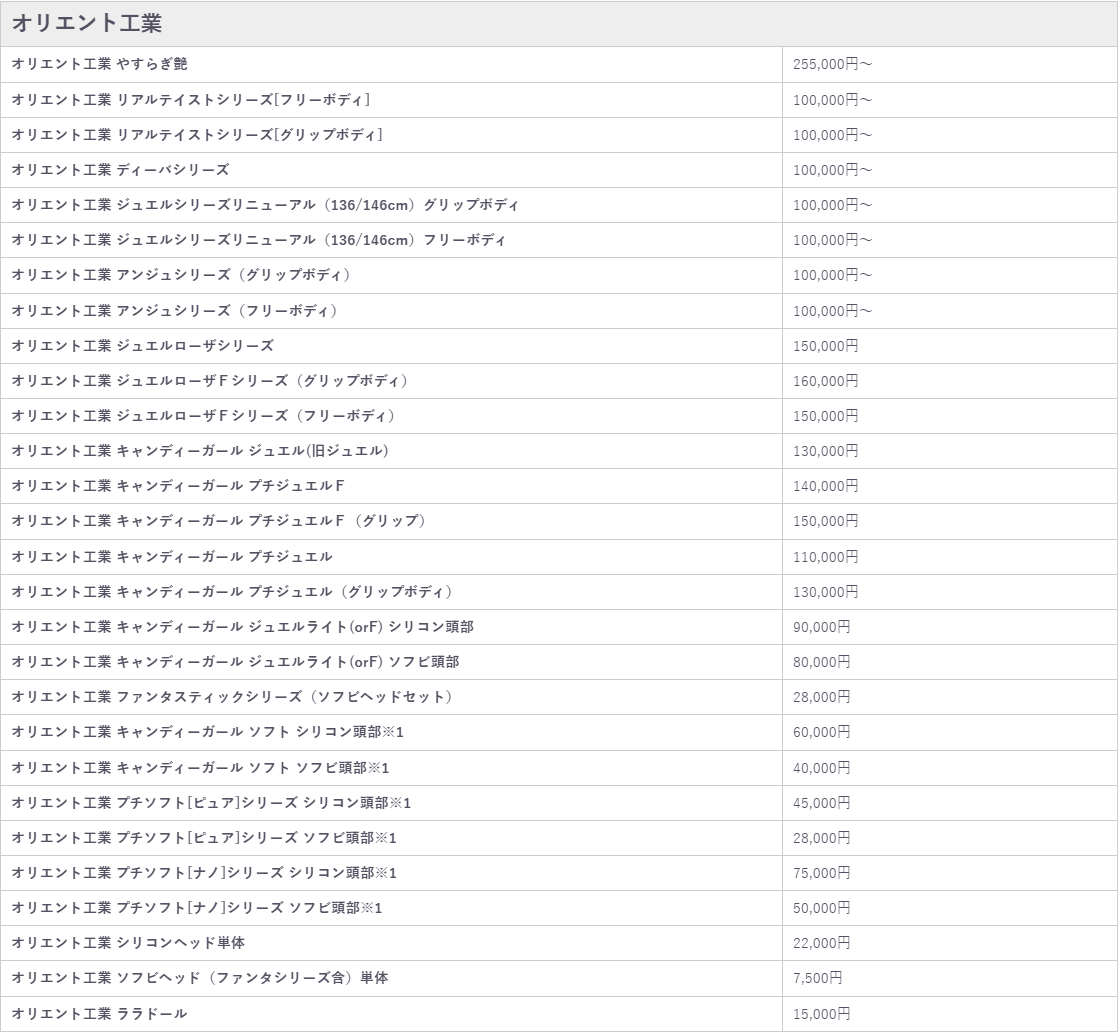Click price in アンジュシリーズ (フリーボディ) row
The image size is (1118, 1032).
832,311
